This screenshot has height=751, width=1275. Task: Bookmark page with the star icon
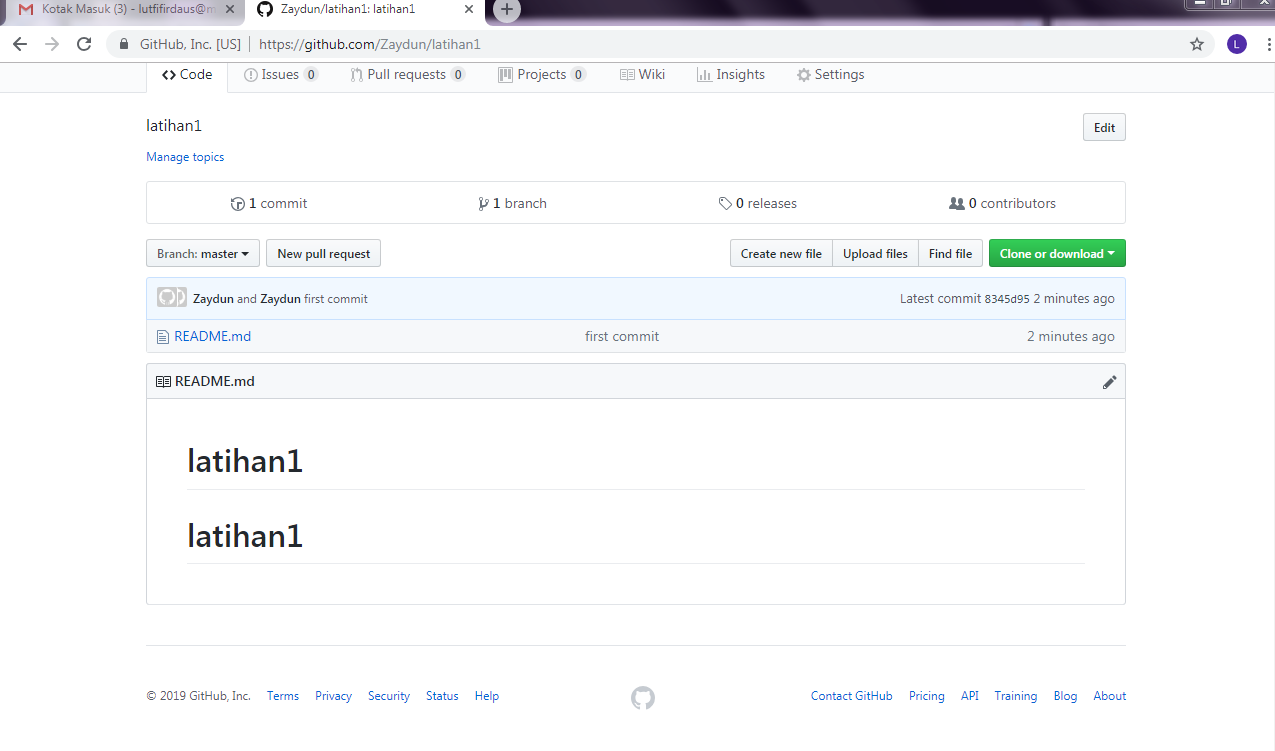point(1197,44)
